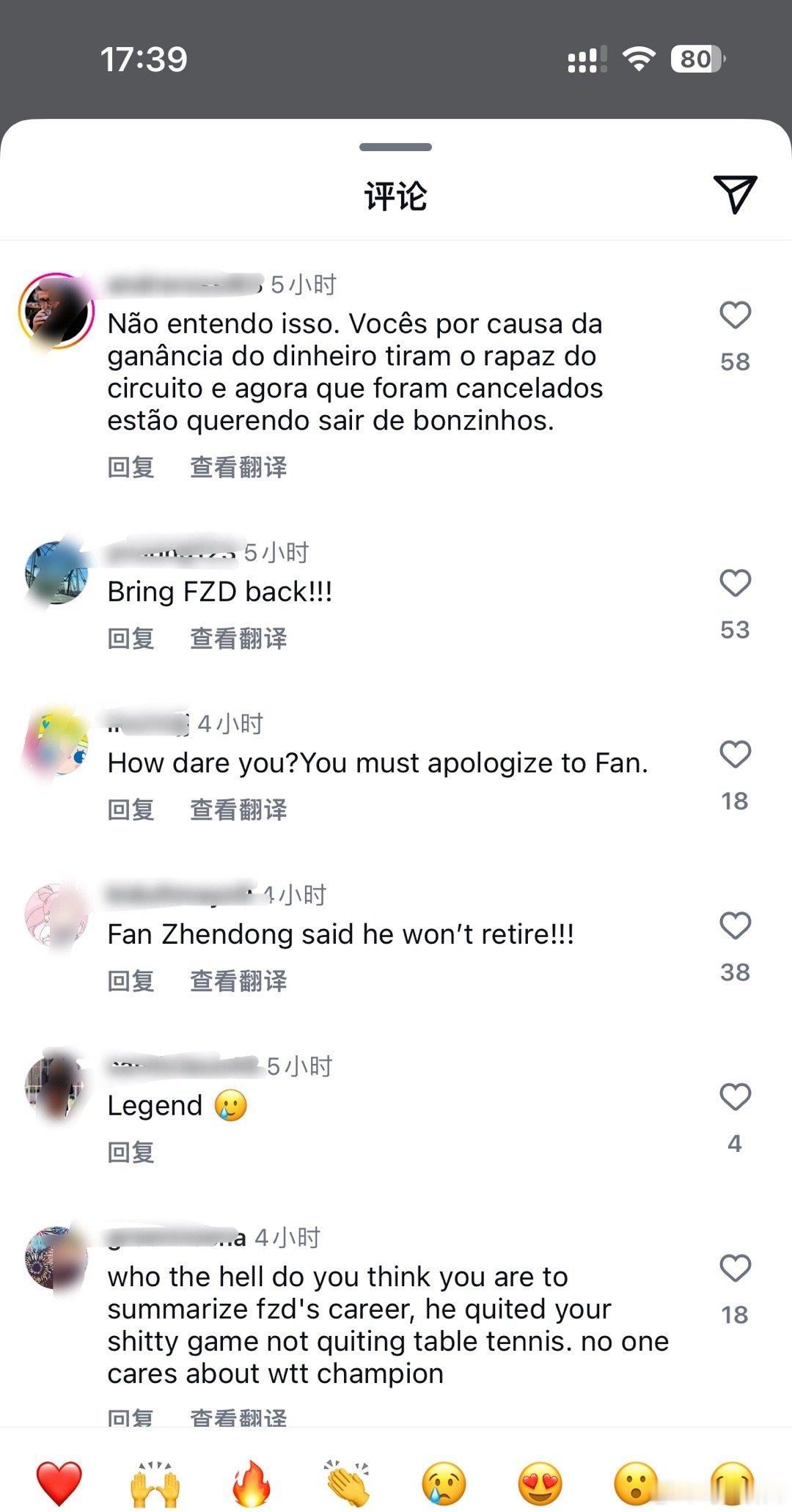Reply to the 'Bring FZD back!!!' comment
The image size is (792, 1512).
pos(131,638)
